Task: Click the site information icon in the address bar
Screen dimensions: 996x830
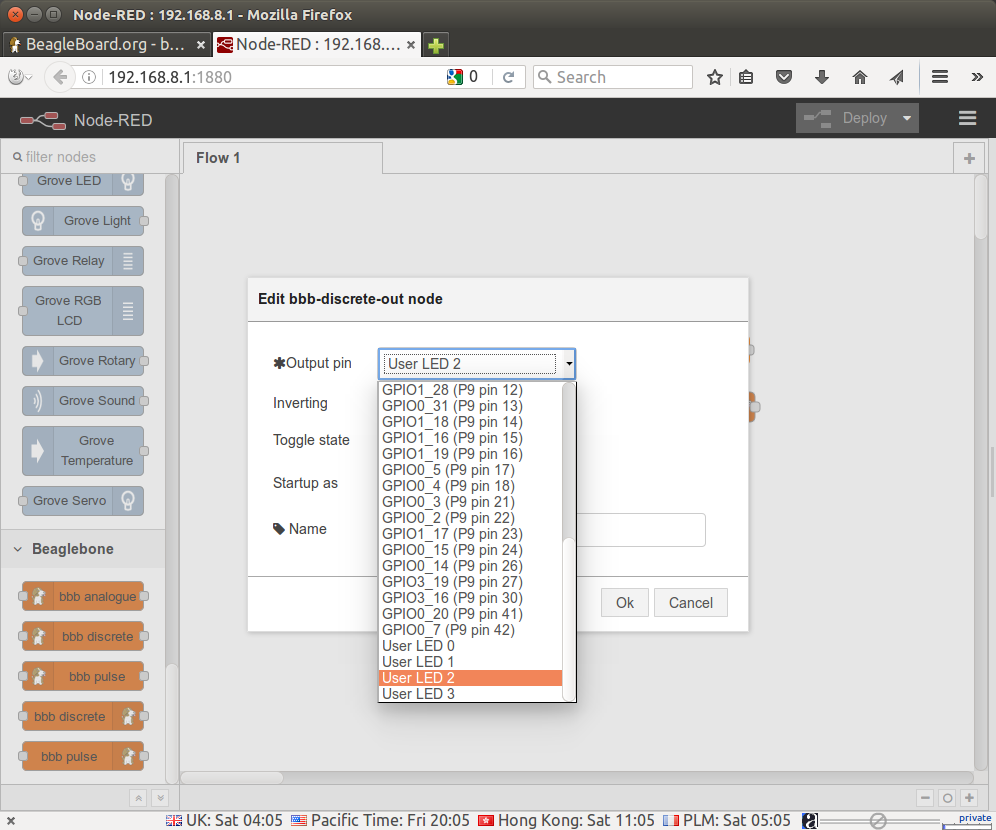Action: tap(89, 77)
